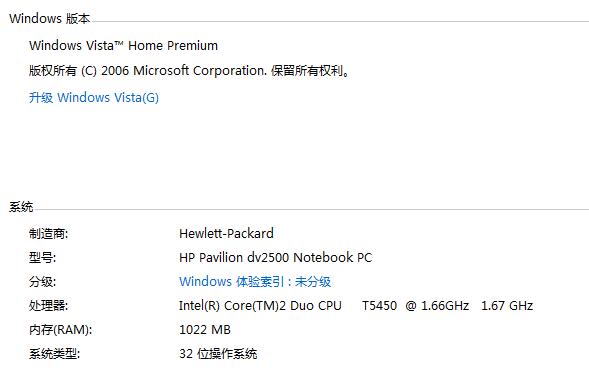Select the 内存(RAM) label
589x380 pixels.
click(x=60, y=330)
